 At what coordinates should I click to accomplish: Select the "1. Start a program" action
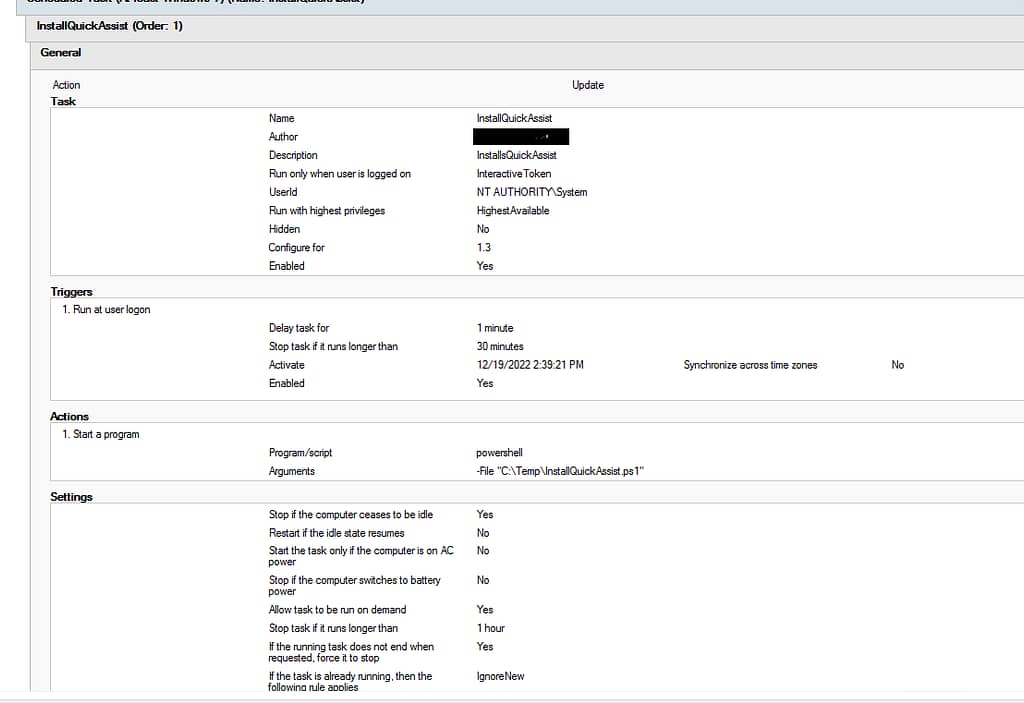click(101, 434)
